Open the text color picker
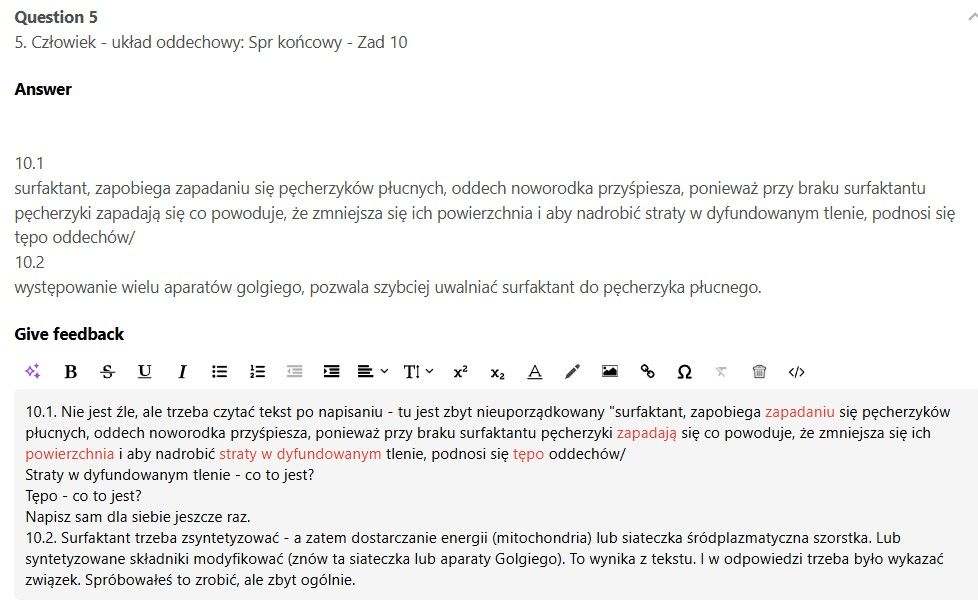978x608 pixels. pos(535,372)
